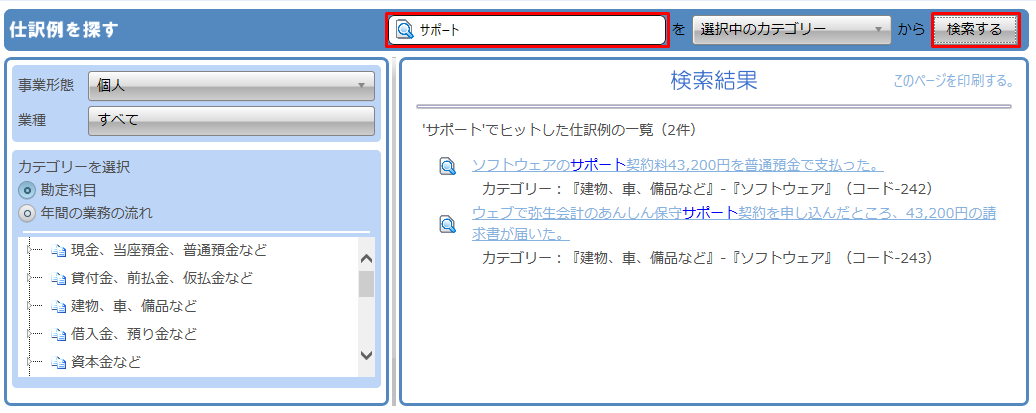Click the category list scrollbar thumb
The width and height of the screenshot is (1036, 413).
366,283
